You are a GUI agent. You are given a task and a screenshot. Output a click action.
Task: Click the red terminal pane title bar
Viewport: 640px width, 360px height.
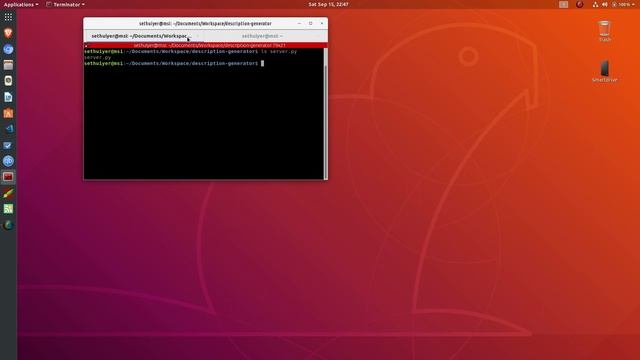pyautogui.click(x=205, y=45)
